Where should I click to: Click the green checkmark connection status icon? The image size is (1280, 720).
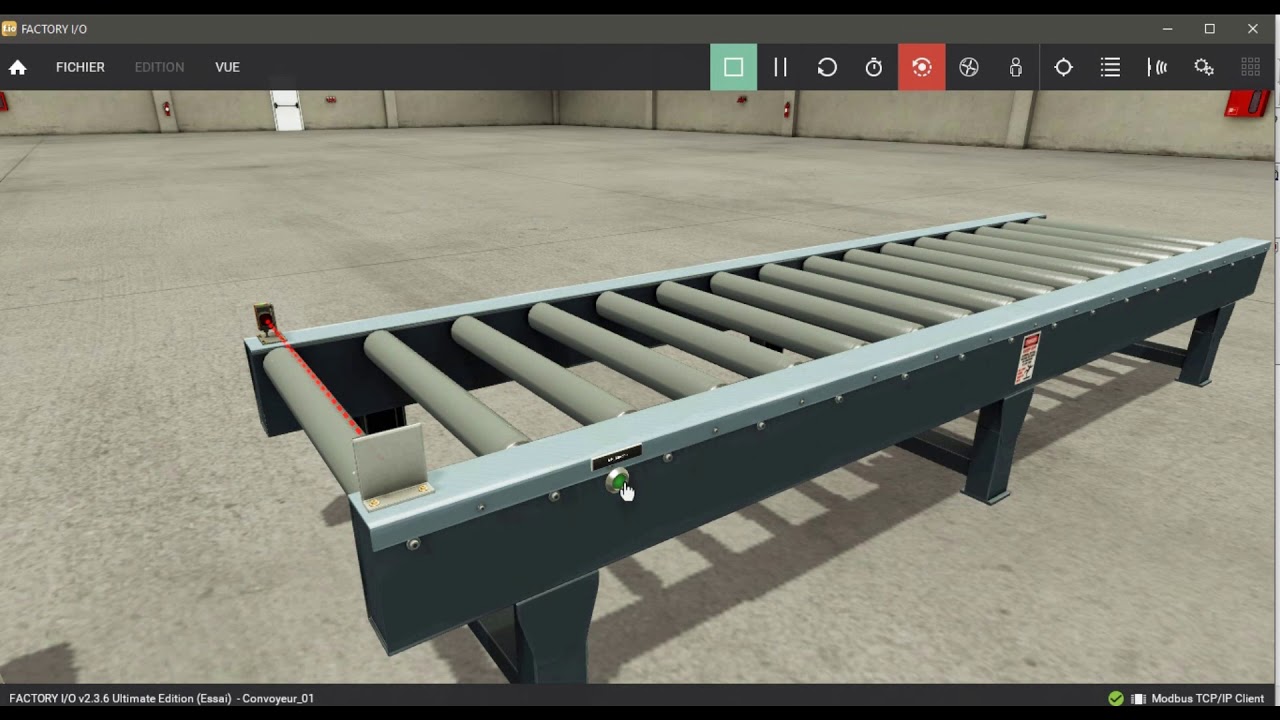(x=1116, y=698)
